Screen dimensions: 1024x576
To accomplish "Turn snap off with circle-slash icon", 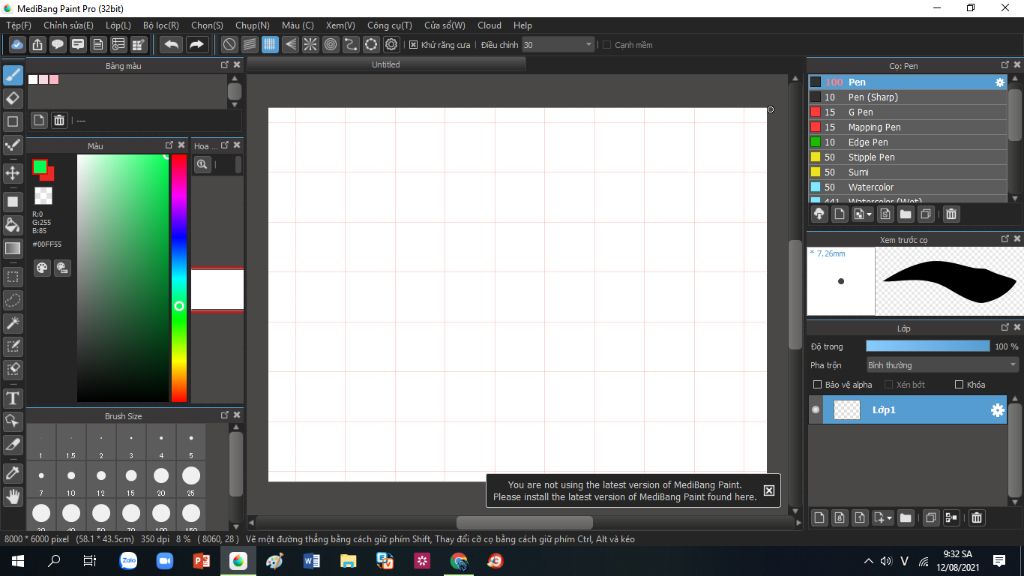I will click(229, 44).
